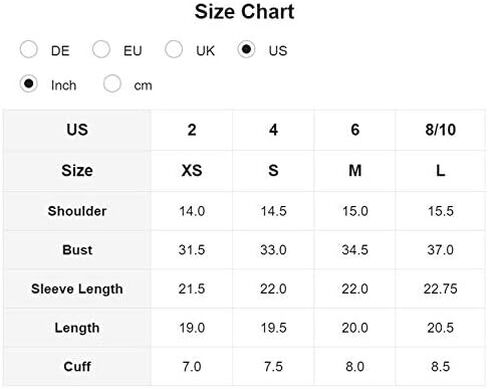Click the 7.0 cuff value
Image resolution: width=488 pixels, height=389 pixels.
click(x=192, y=367)
